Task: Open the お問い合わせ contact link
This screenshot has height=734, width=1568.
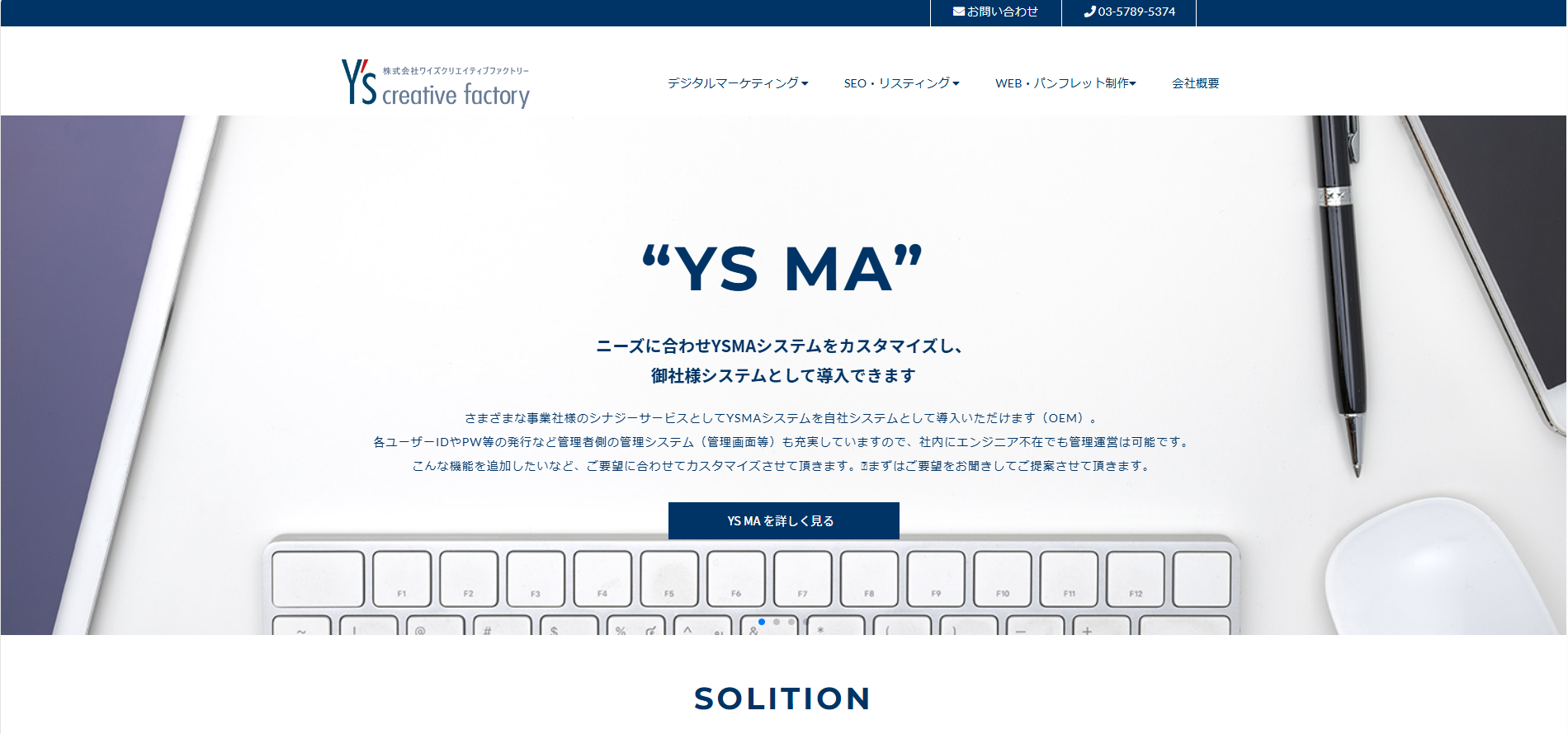Action: point(996,12)
